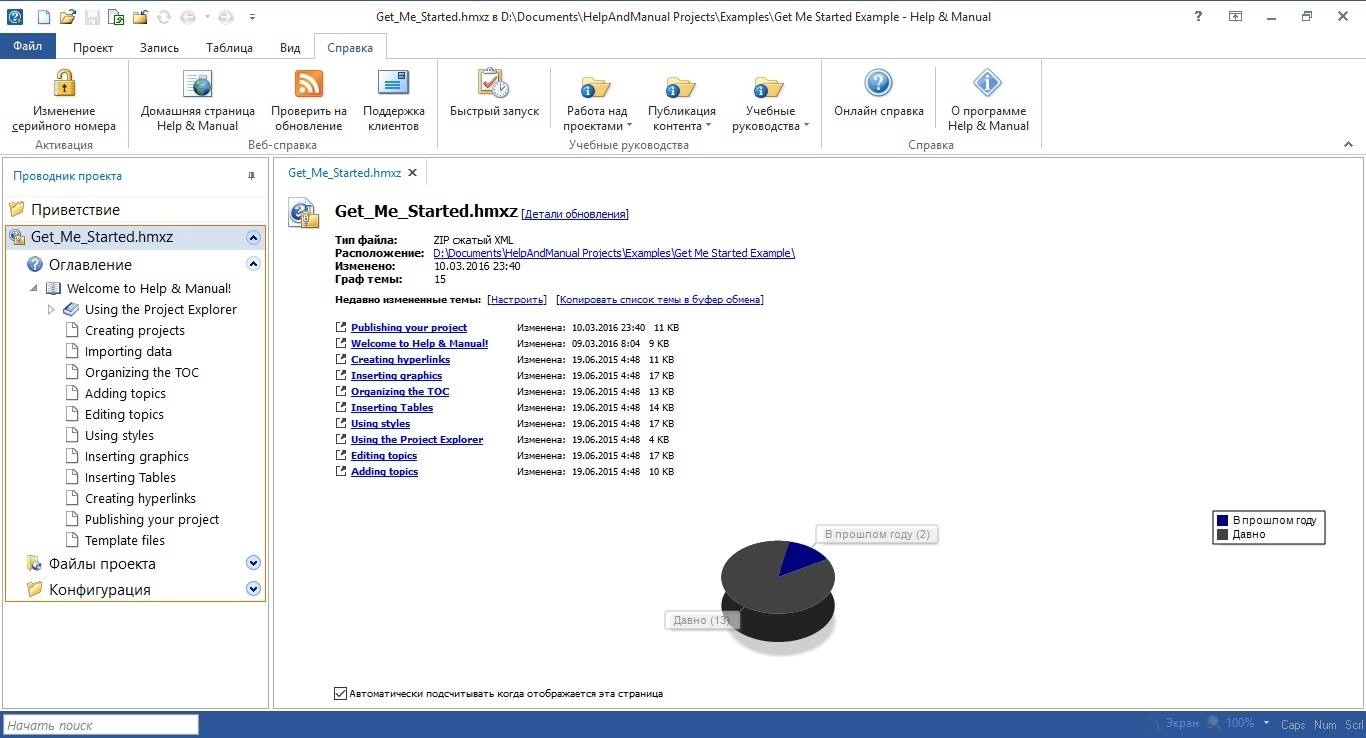Open the Content Publishing dropdown
This screenshot has width=1366, height=738.
click(681, 103)
